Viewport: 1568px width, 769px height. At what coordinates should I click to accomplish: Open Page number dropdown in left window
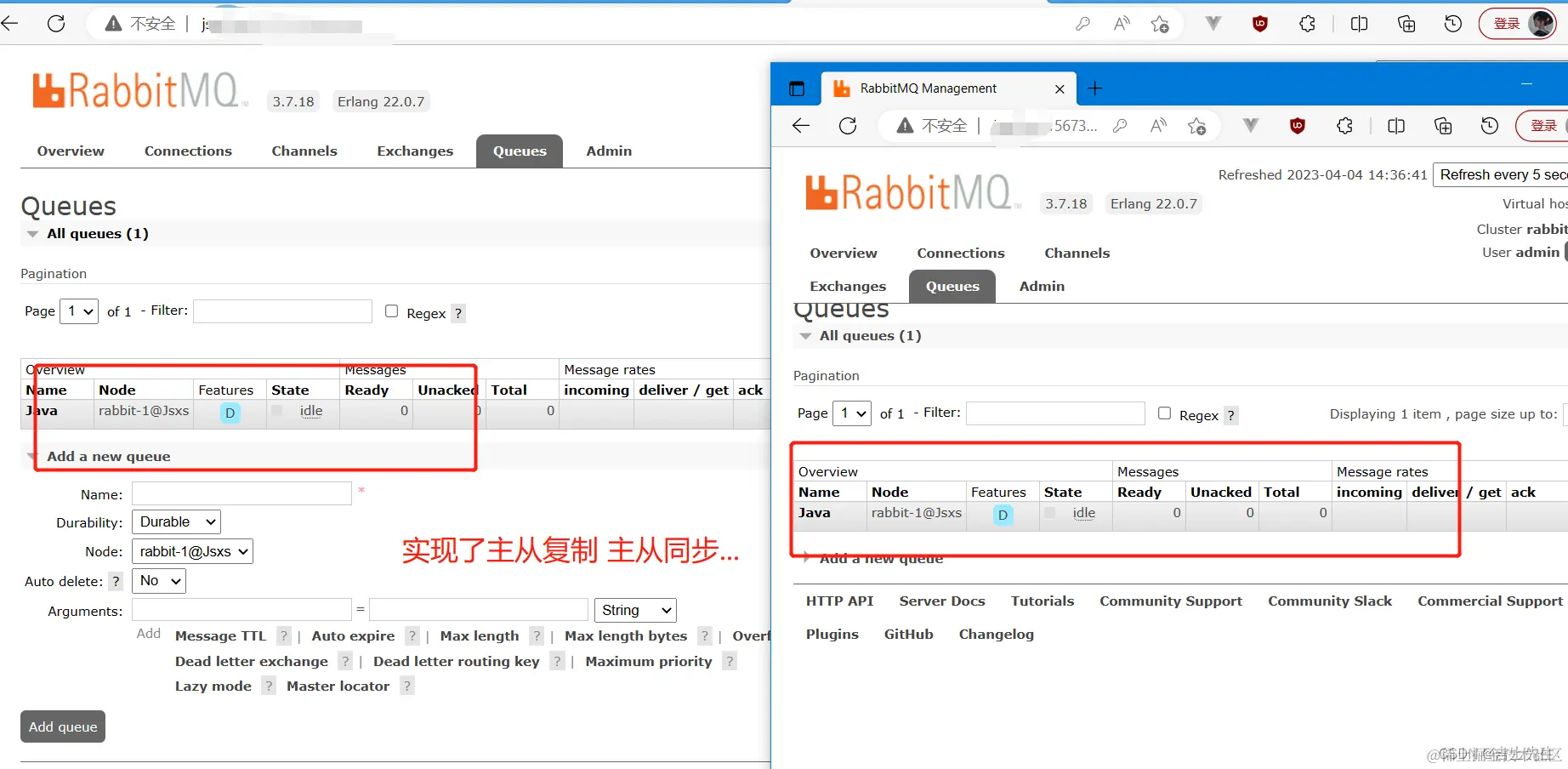click(x=80, y=311)
